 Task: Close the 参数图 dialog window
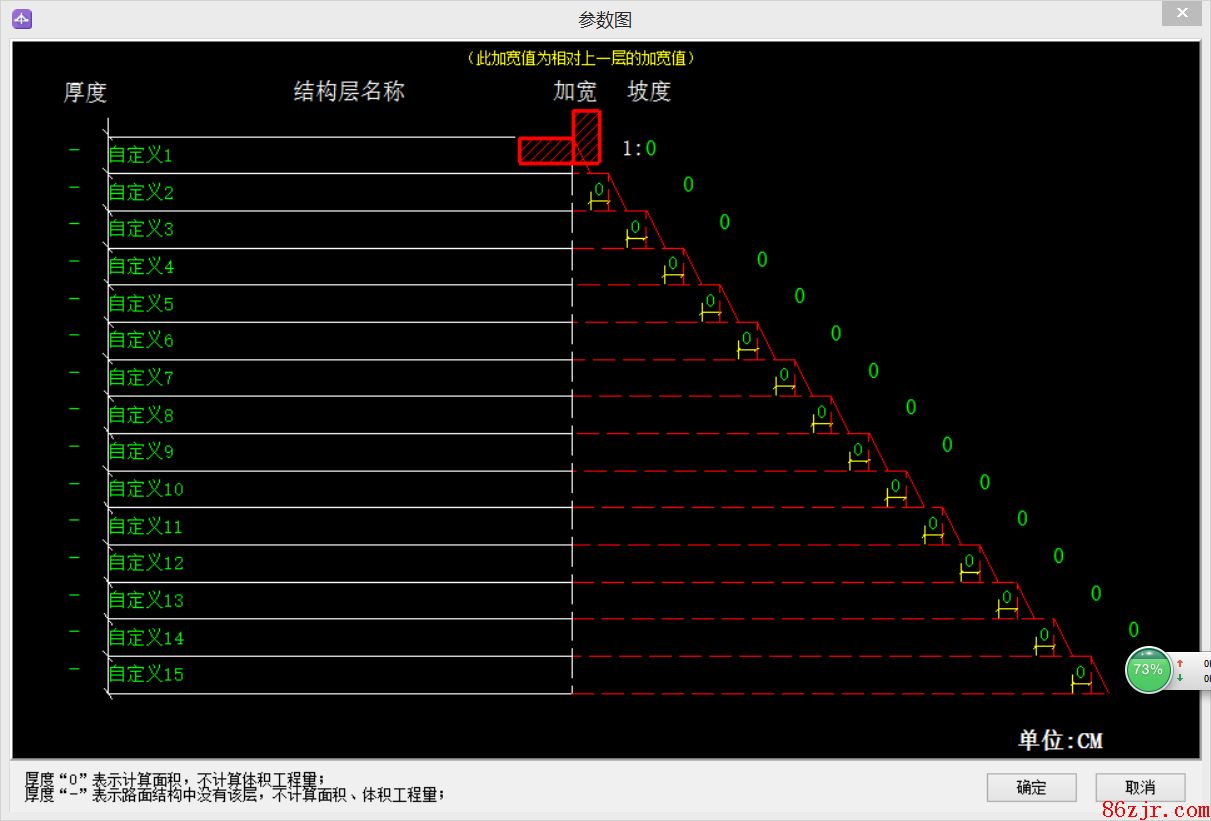pos(1182,14)
